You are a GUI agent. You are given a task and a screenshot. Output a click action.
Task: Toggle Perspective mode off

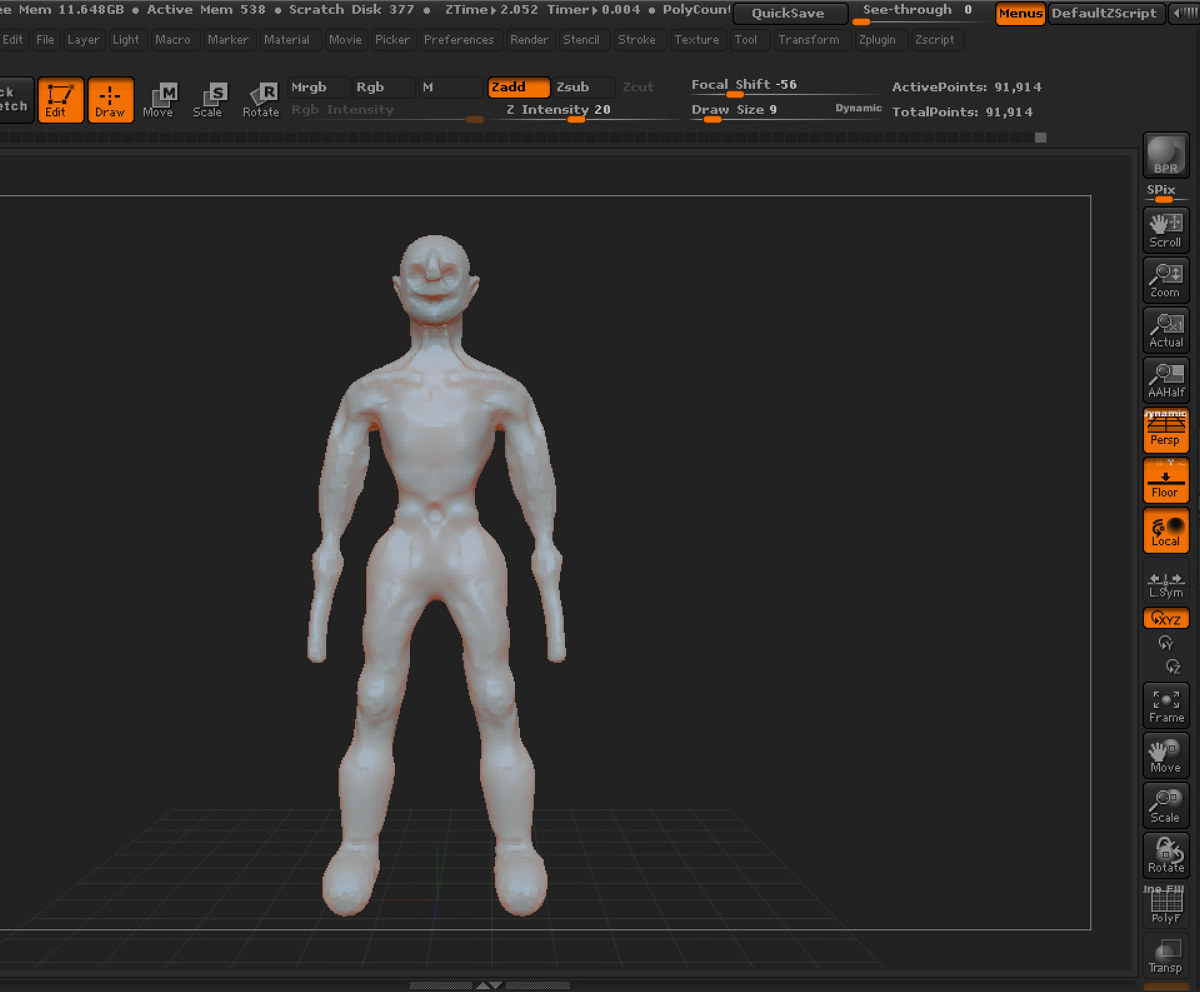coord(1165,430)
